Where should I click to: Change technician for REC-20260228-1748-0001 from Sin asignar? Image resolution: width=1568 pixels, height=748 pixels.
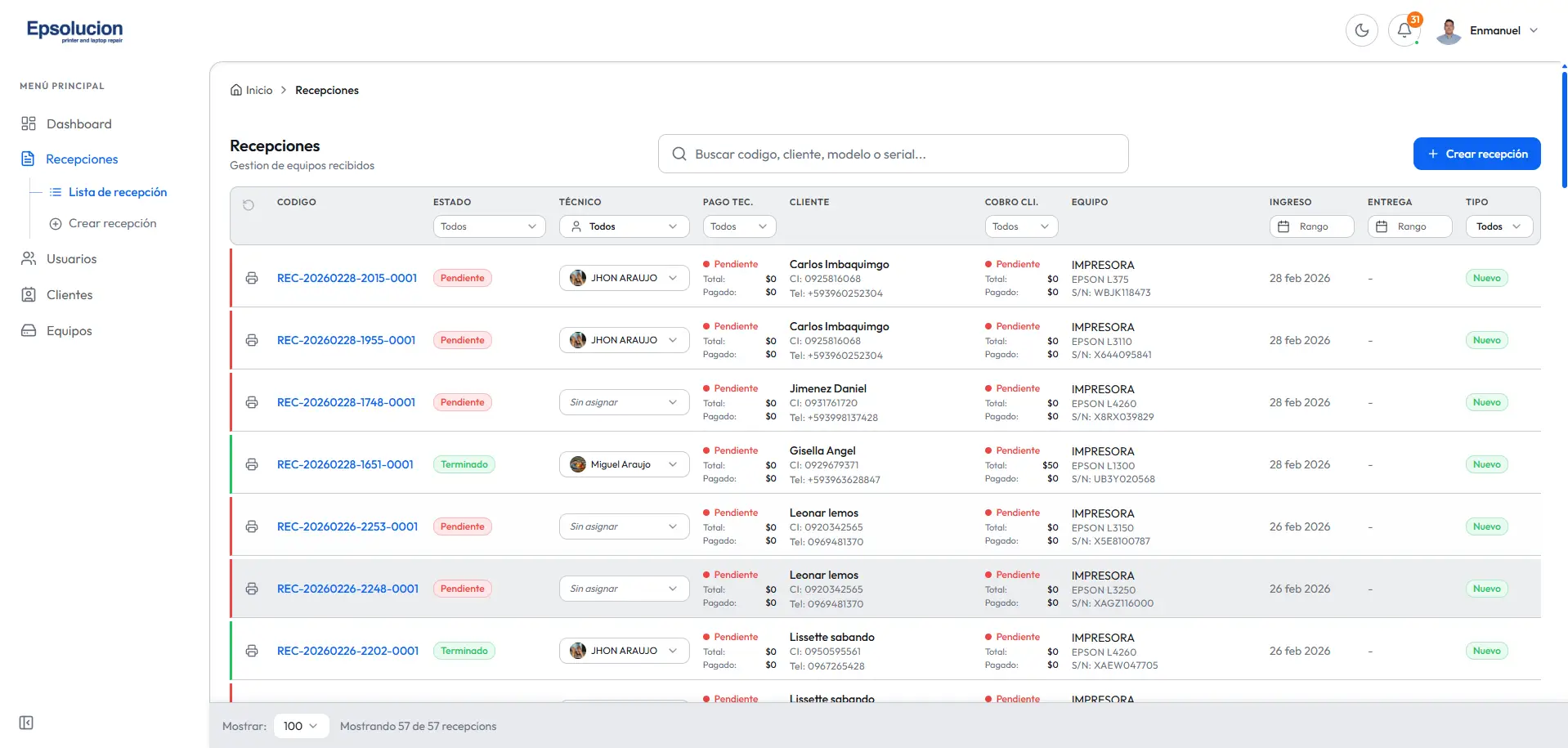(x=624, y=401)
